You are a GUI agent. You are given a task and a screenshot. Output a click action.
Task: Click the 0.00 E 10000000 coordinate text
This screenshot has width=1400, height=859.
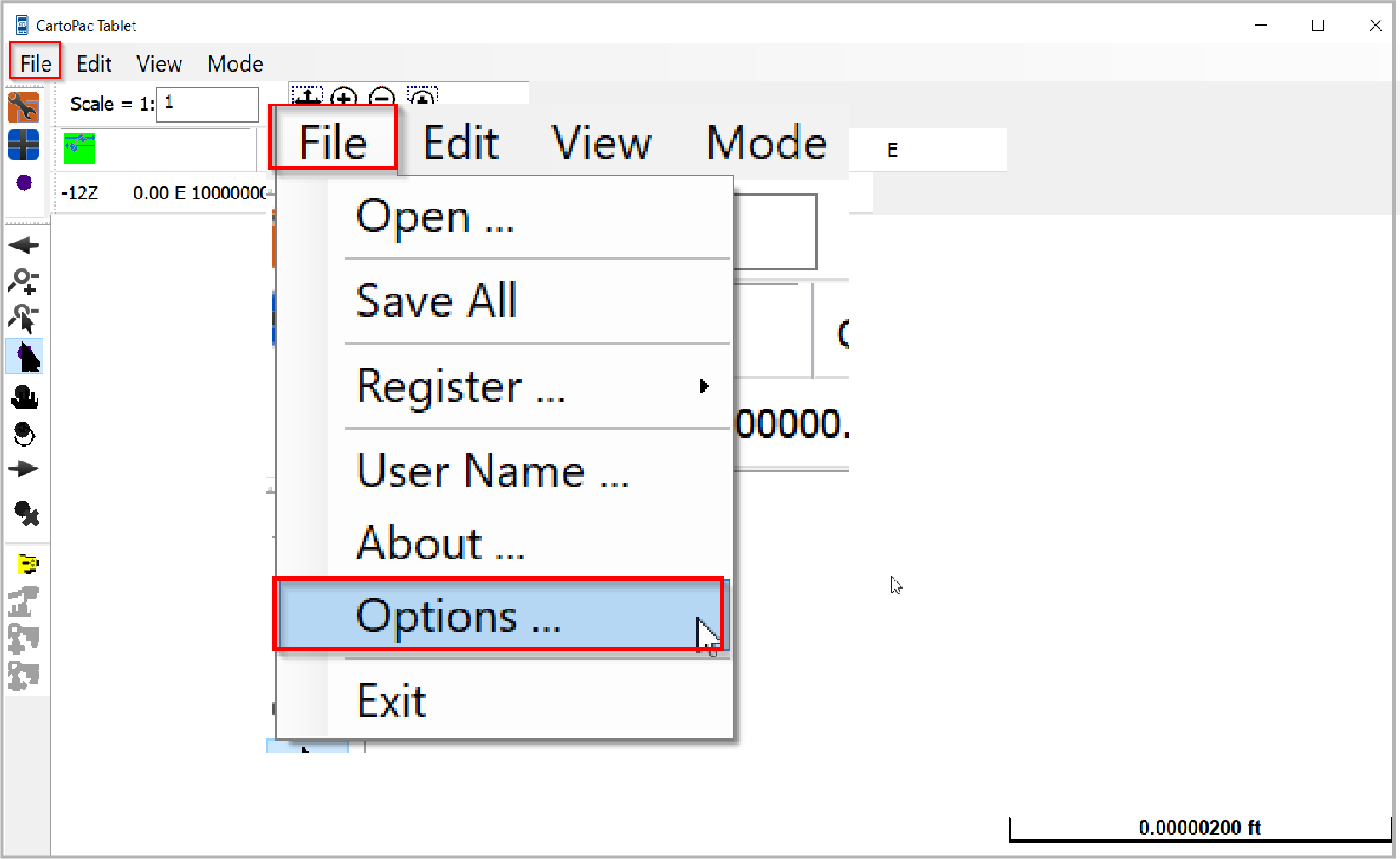pyautogui.click(x=200, y=193)
